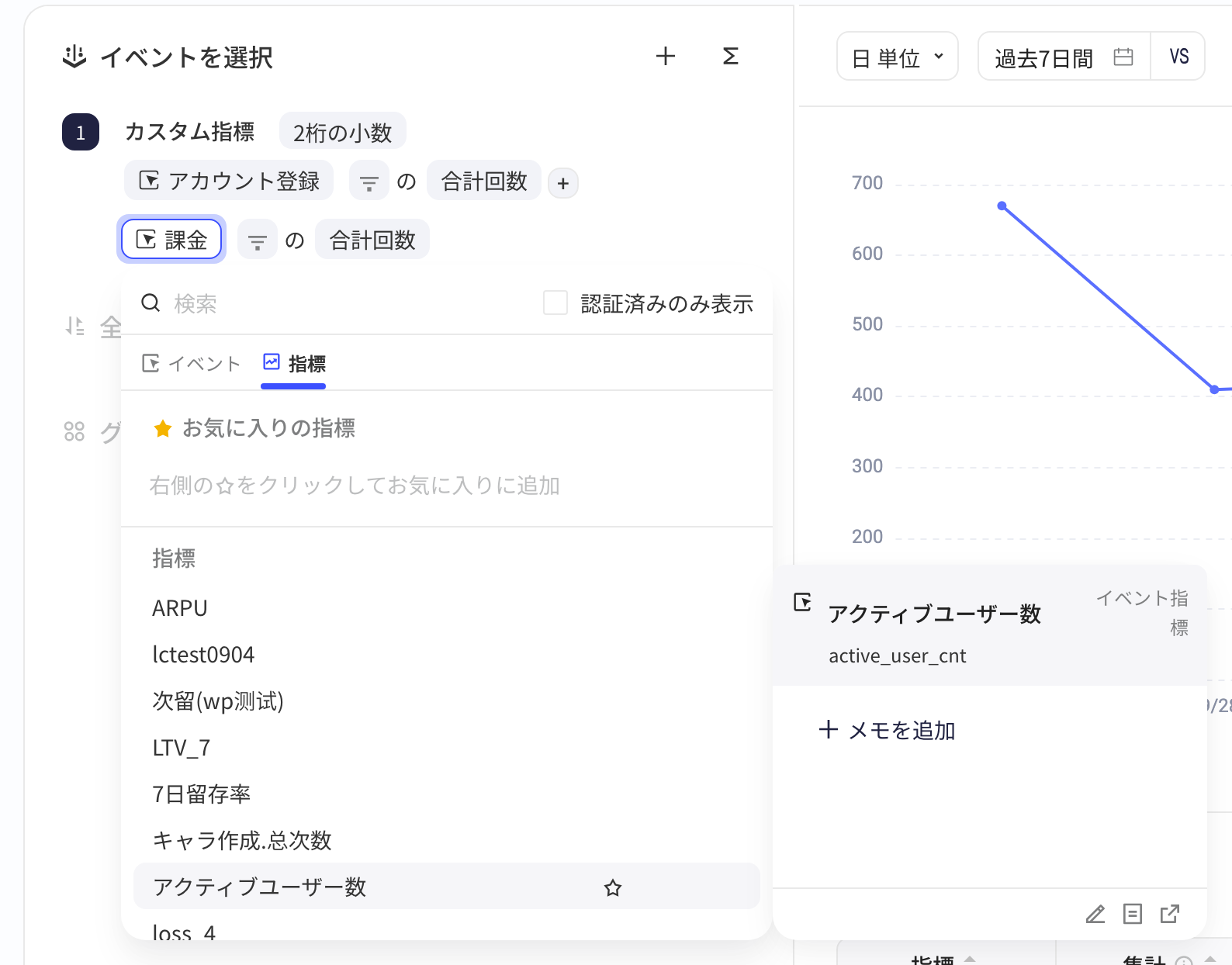Open 合計回数 dropdown on 課金 row
Screen dimensions: 1232x965
coord(372,240)
